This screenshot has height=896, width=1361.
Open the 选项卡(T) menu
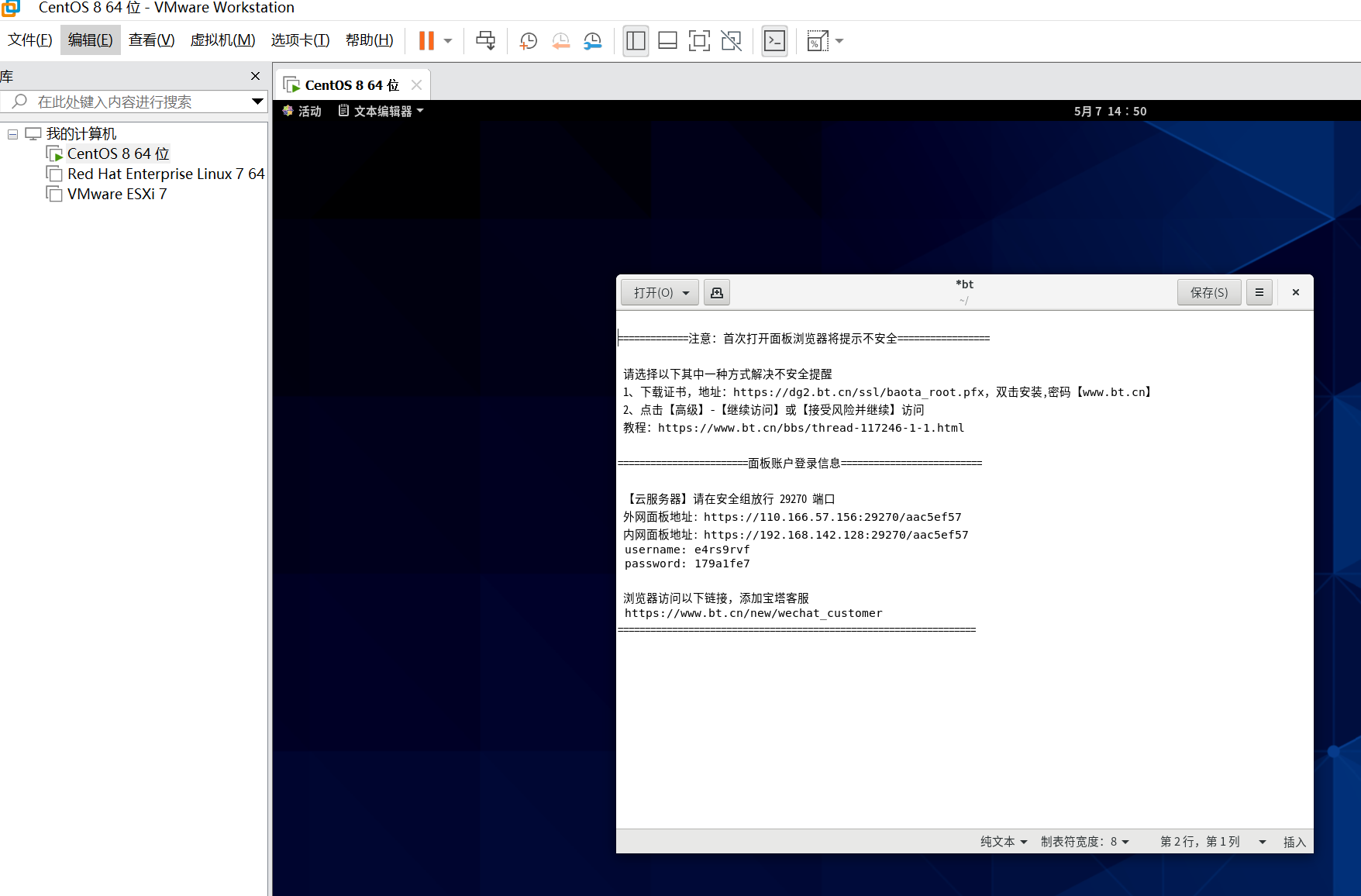[300, 40]
